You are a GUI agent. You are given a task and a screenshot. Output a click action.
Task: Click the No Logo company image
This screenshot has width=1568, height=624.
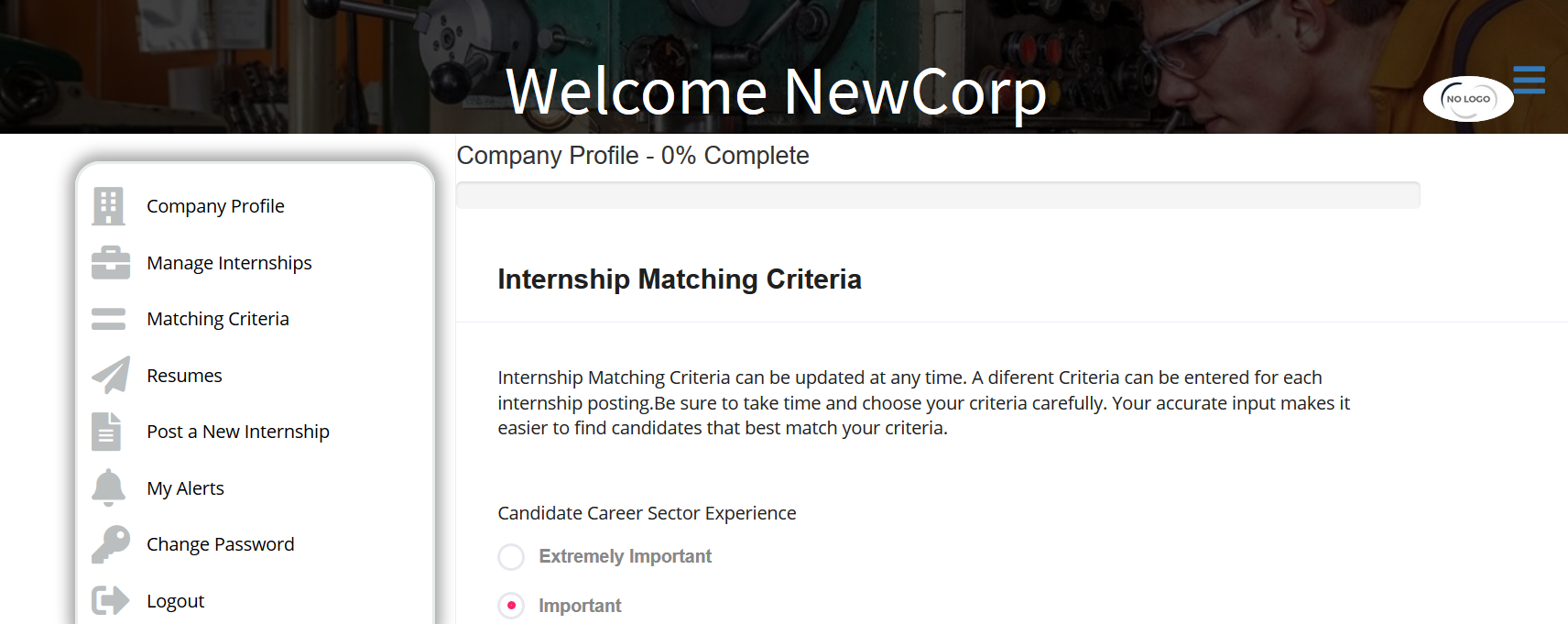pyautogui.click(x=1468, y=99)
